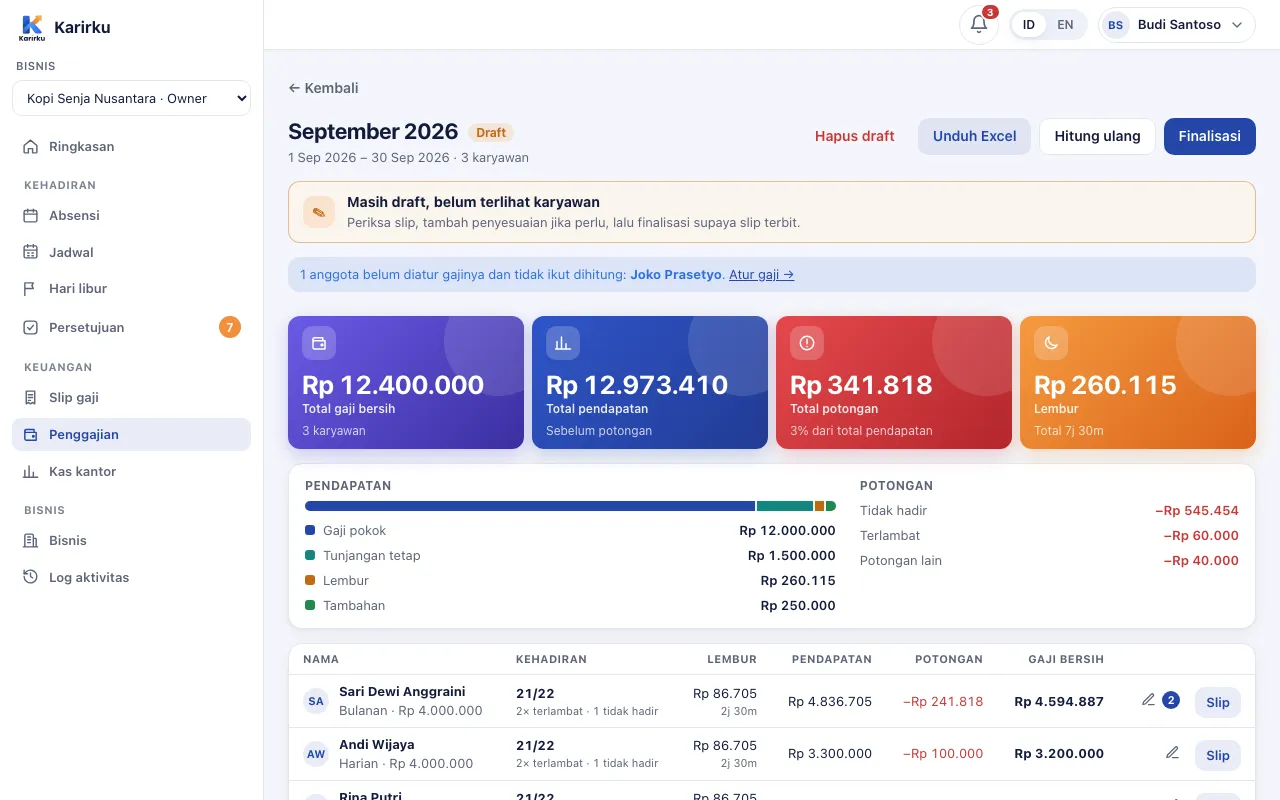The image size is (1280, 800).
Task: Go to Ringkasan page
Action: (x=131, y=147)
